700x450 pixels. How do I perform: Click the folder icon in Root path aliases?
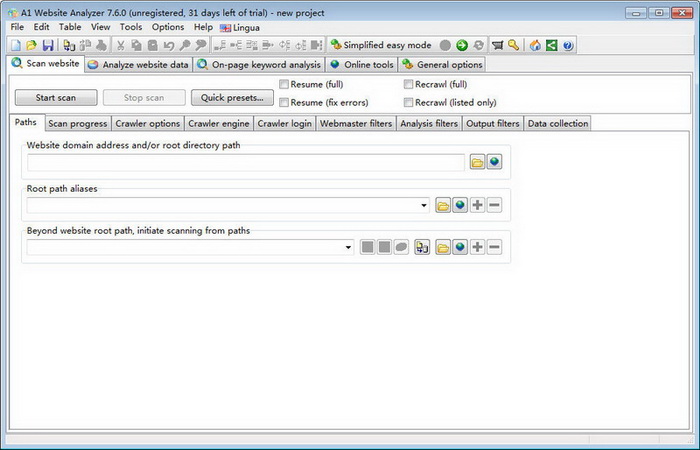[x=443, y=205]
